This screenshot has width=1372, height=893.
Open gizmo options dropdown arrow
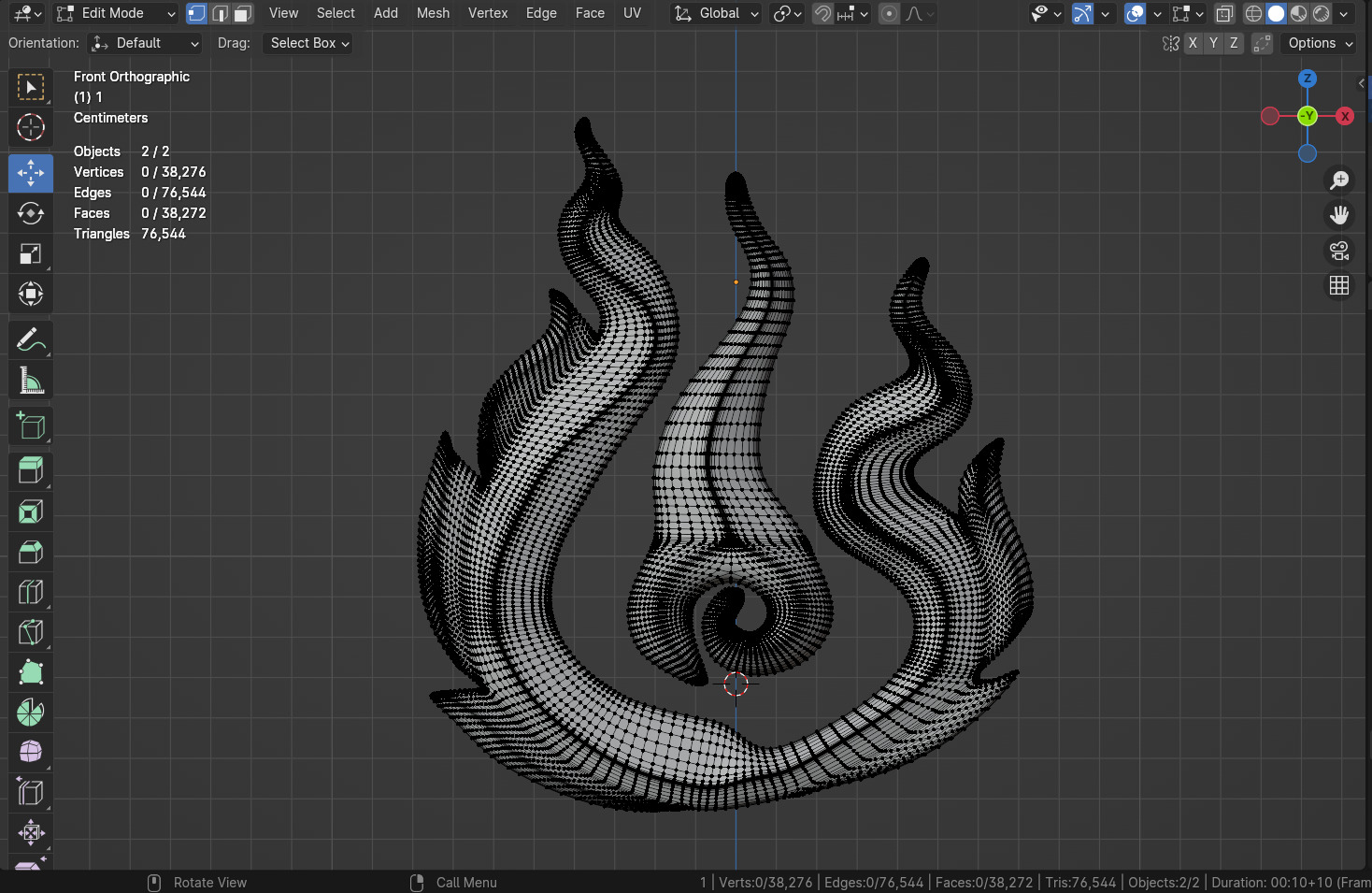[x=1105, y=13]
